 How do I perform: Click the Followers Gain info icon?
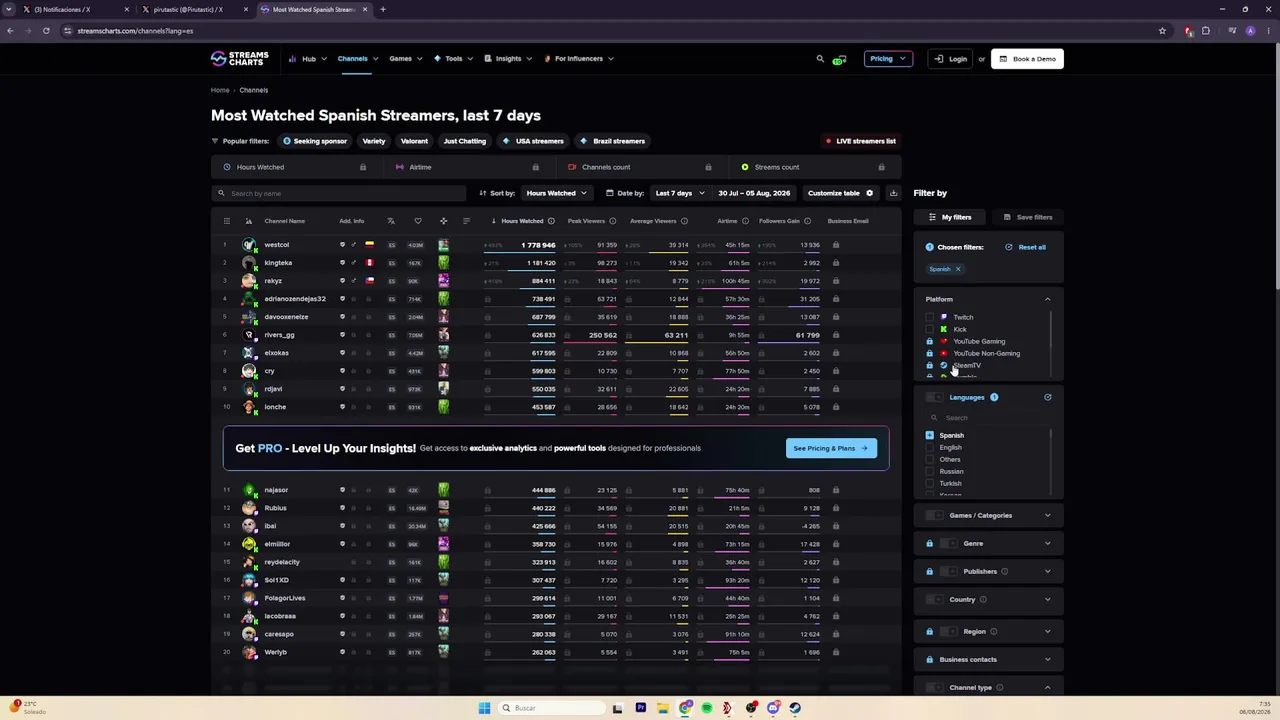(807, 221)
